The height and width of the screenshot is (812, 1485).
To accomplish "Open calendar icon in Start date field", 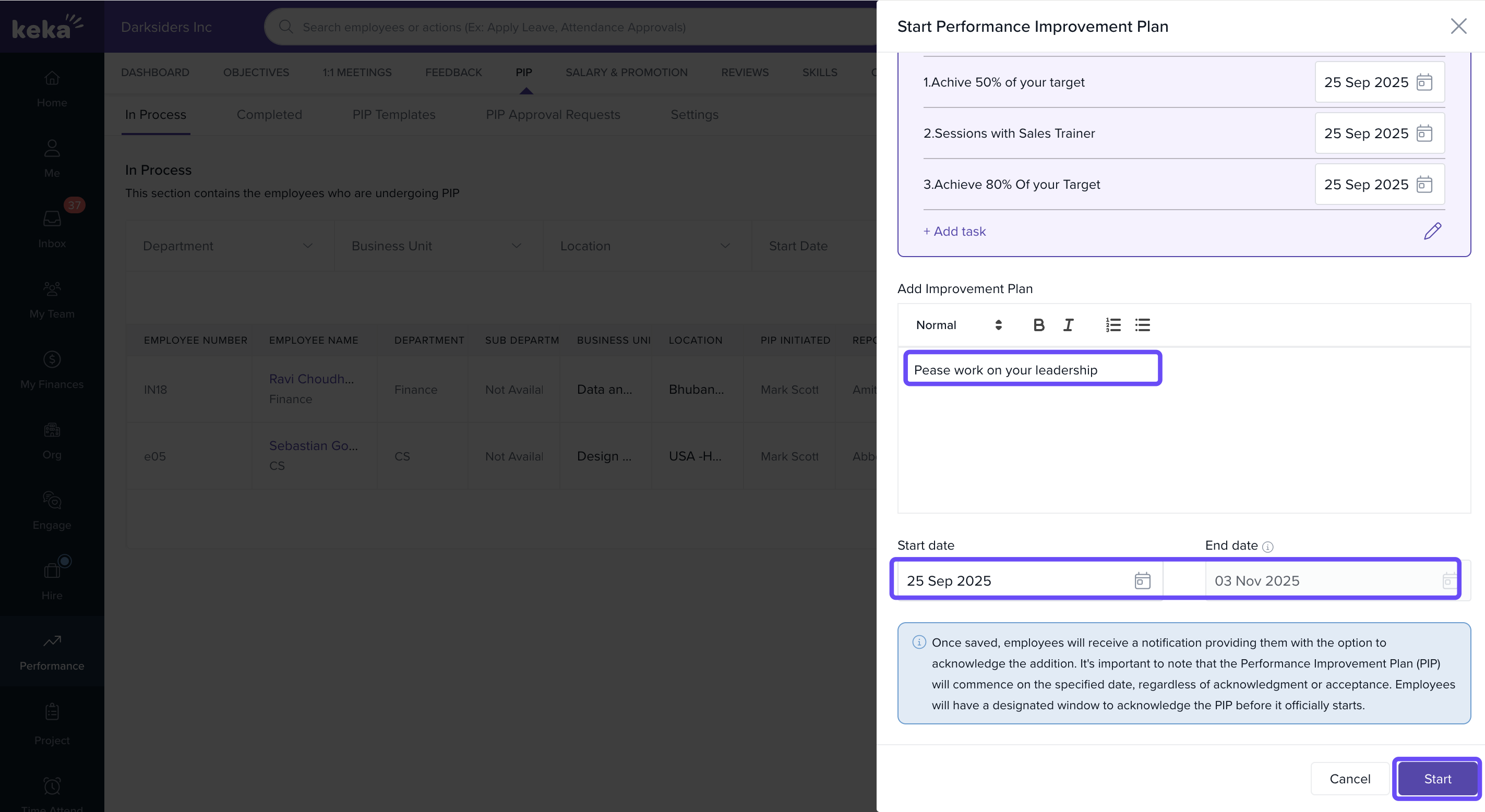I will [x=1142, y=580].
